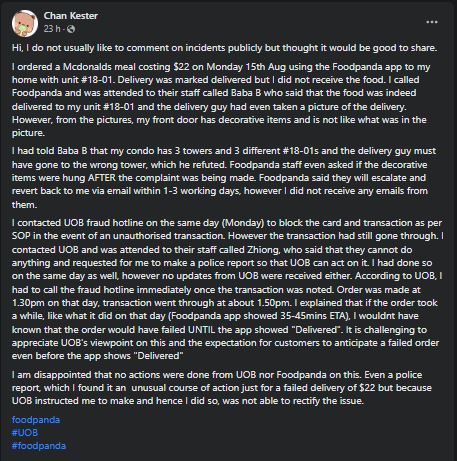Click the word "AFTER" in the post
457x461 pixels.
(x=102, y=178)
